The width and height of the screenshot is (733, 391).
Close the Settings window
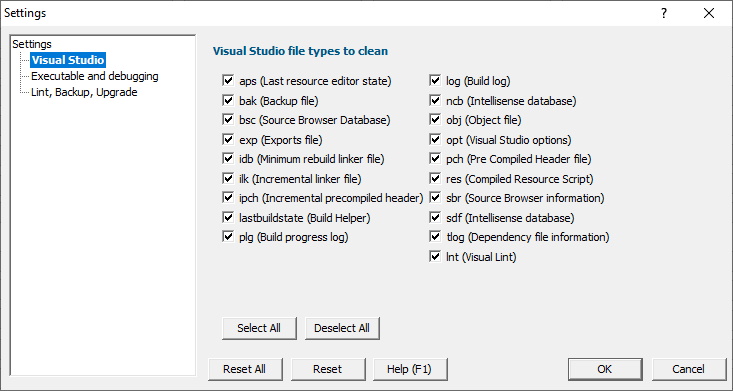pos(709,14)
